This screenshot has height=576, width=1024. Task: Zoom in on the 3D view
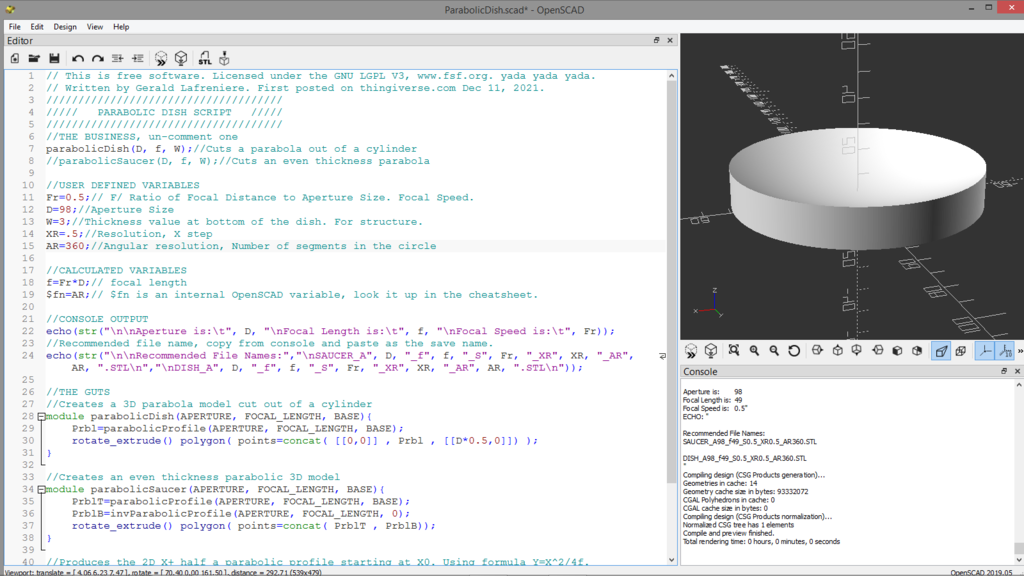(x=754, y=351)
